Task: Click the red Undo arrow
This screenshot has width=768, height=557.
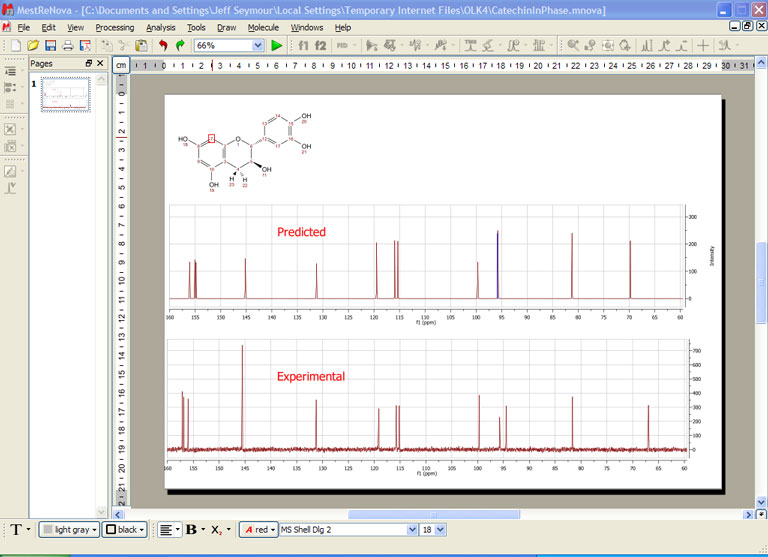Action: pyautogui.click(x=163, y=46)
